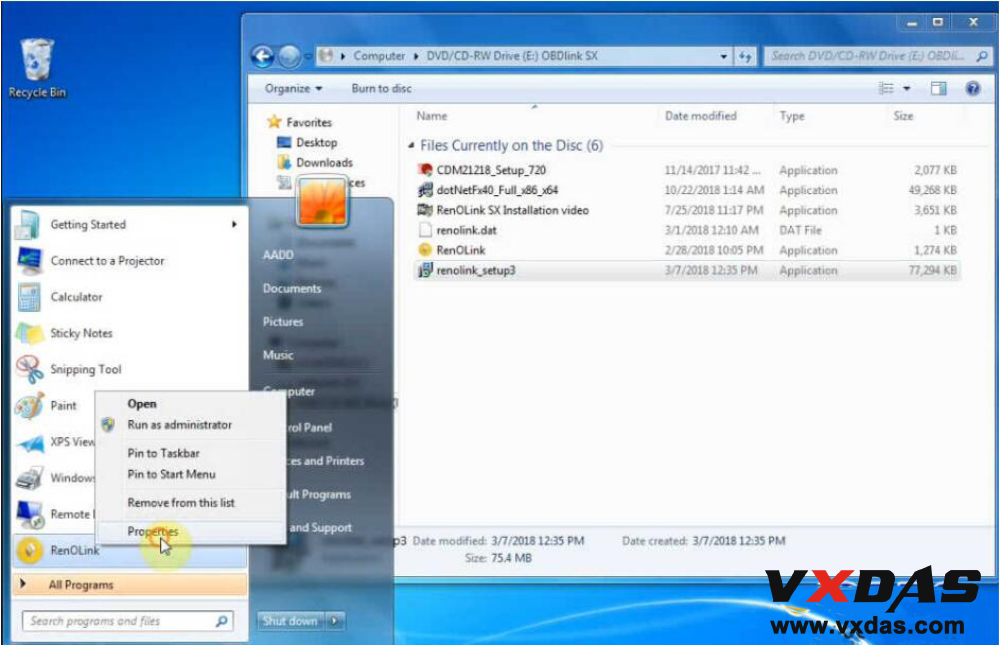Select Pin to Taskbar

pyautogui.click(x=163, y=453)
